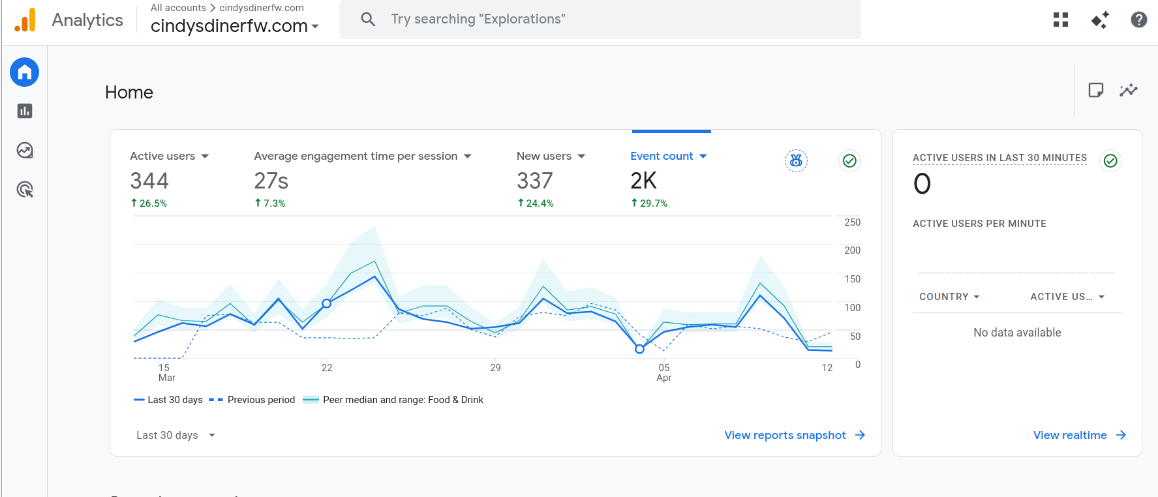Click the green data quality check on chart card
The image size is (1158, 497).
[849, 160]
